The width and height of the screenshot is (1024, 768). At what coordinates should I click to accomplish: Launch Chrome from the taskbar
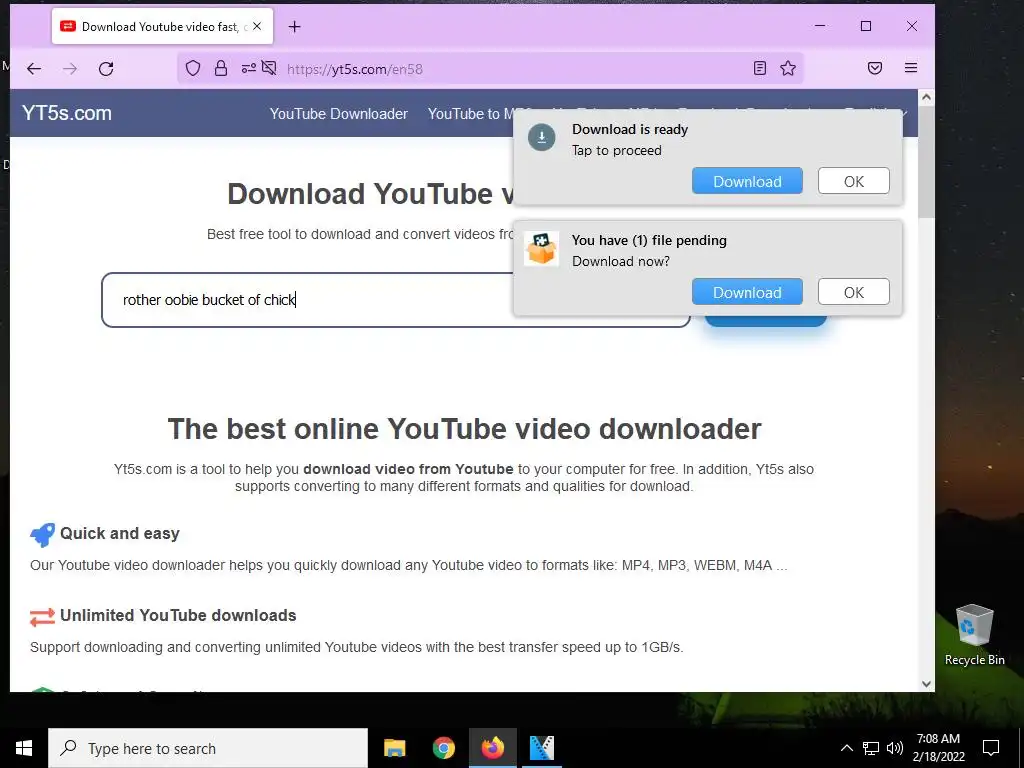[443, 748]
